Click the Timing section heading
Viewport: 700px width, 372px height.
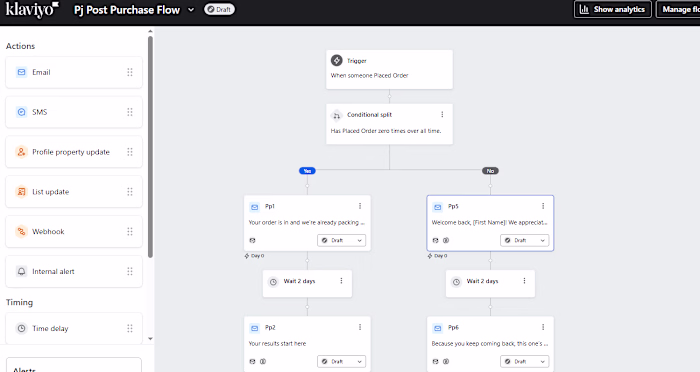coord(19,302)
